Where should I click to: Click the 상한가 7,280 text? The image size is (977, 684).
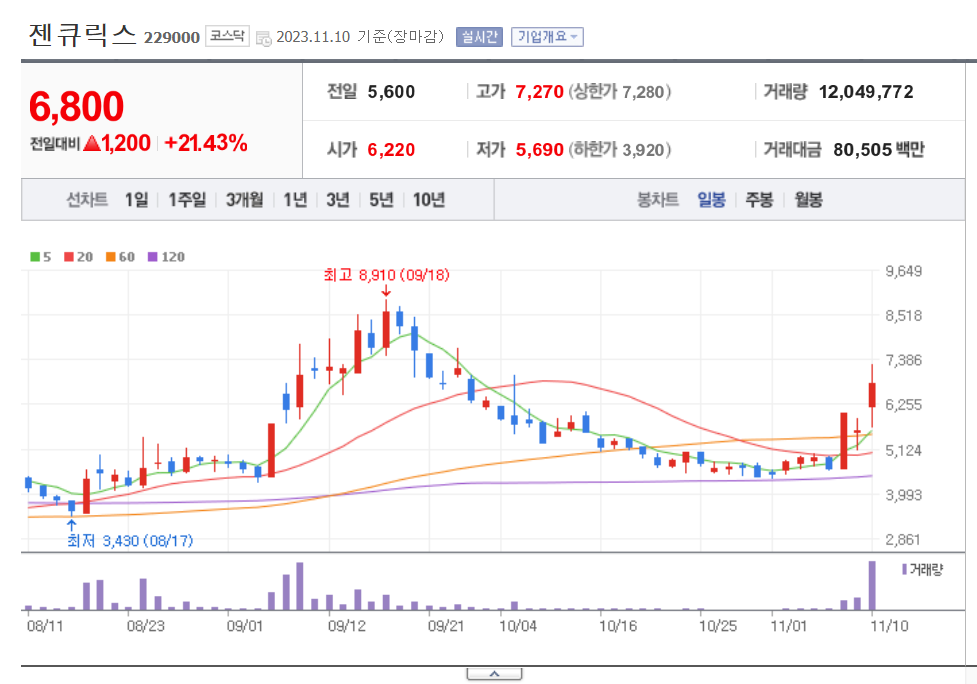[x=619, y=92]
